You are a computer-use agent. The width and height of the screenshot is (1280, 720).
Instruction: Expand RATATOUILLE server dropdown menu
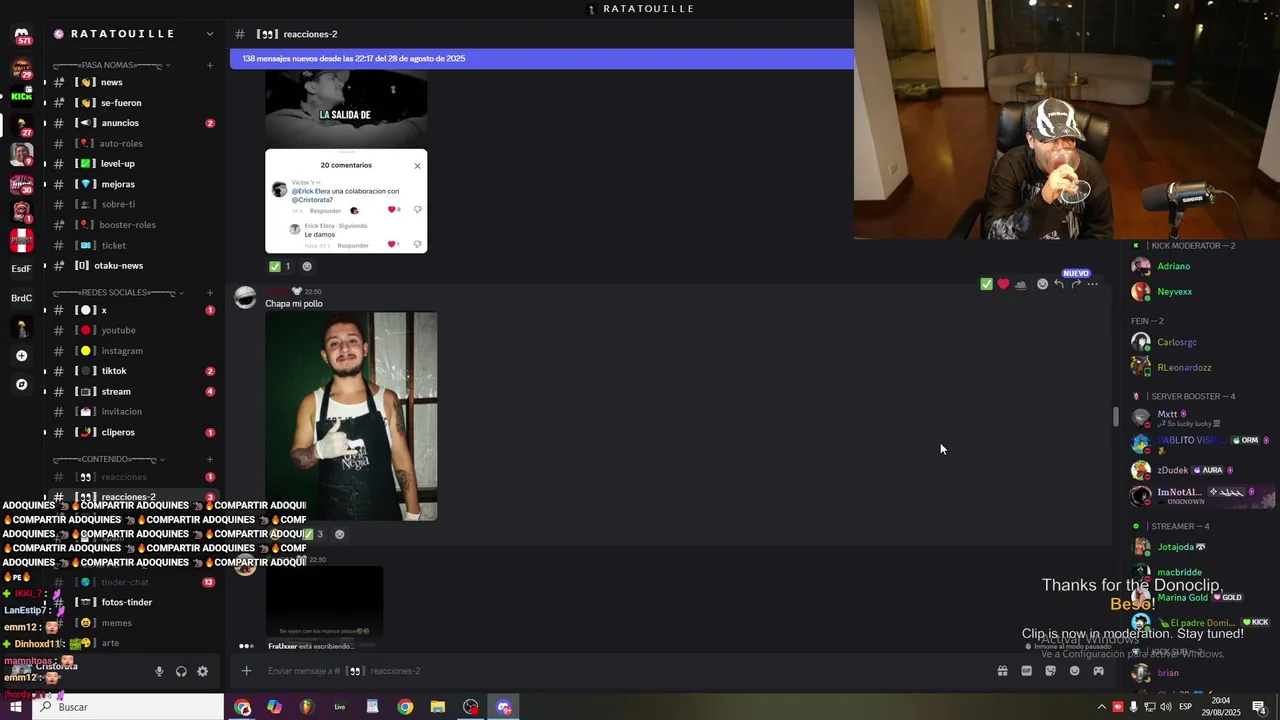(x=209, y=34)
